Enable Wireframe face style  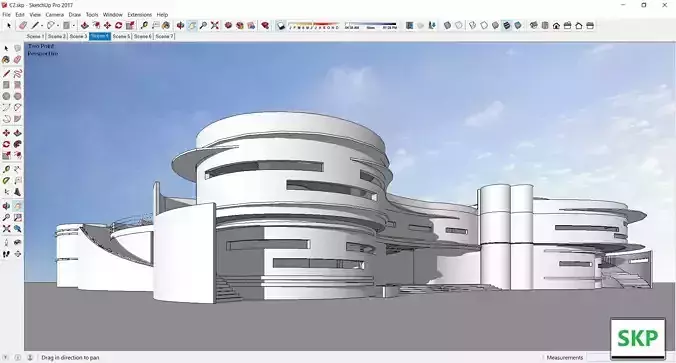coord(473,26)
